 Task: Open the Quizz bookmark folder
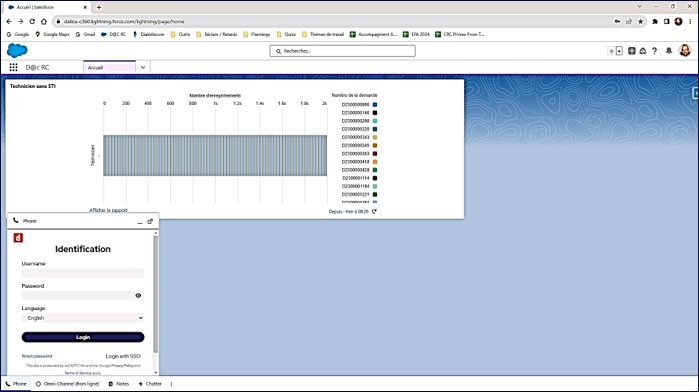point(286,34)
